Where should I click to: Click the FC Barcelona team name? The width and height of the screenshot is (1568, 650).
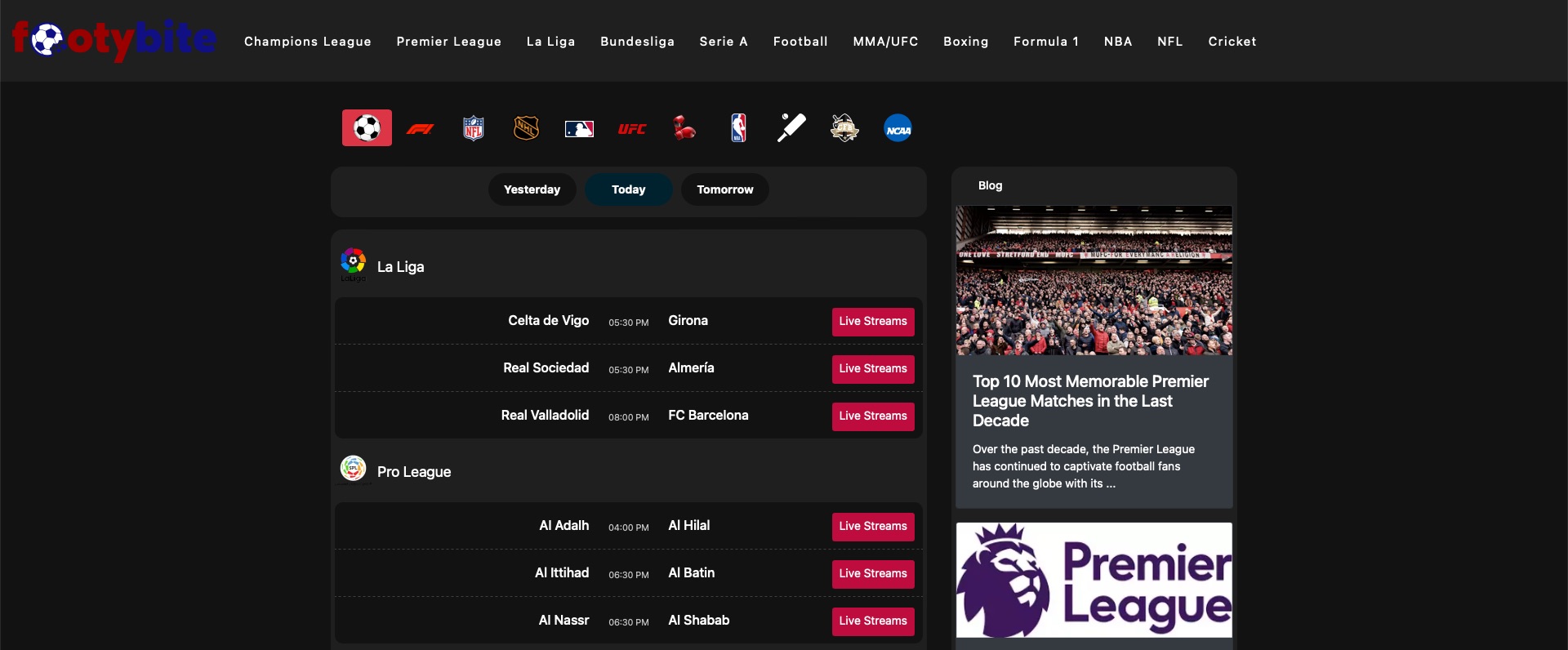click(x=708, y=416)
